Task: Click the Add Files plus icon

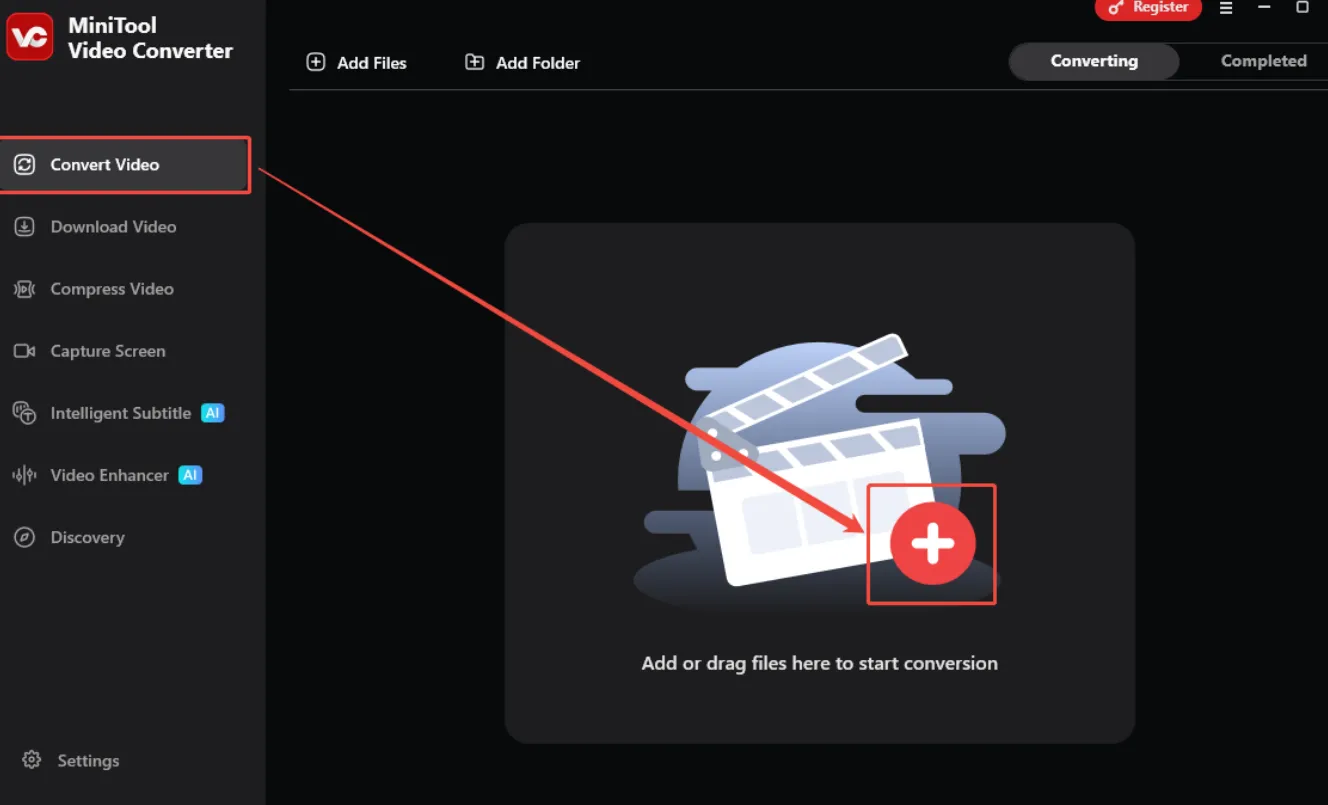Action: [316, 62]
